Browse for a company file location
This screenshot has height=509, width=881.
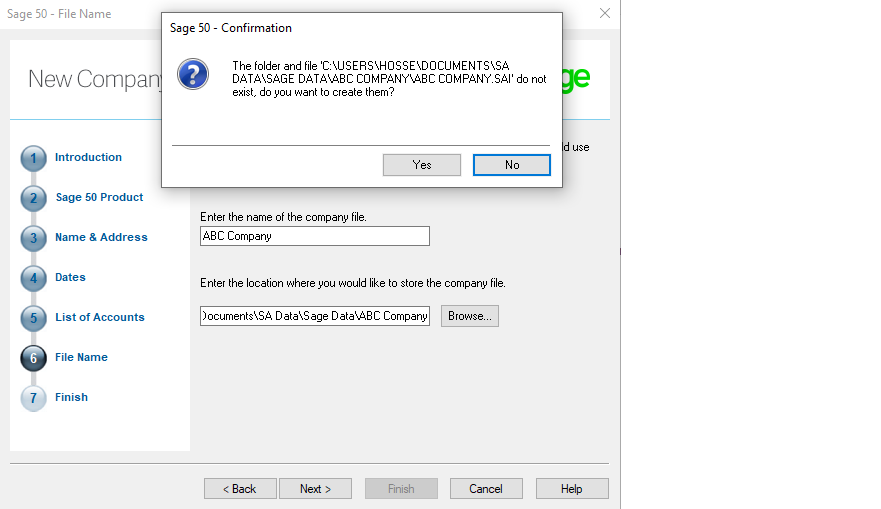click(470, 316)
